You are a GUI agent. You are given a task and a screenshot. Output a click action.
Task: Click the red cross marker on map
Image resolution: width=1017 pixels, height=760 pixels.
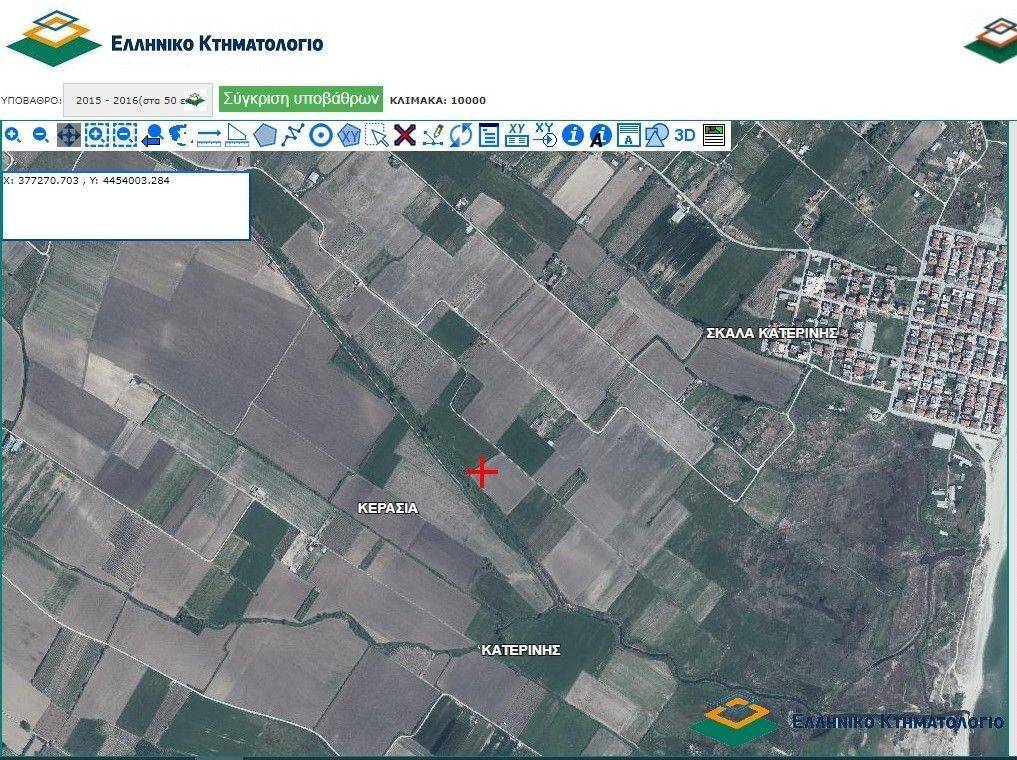482,471
